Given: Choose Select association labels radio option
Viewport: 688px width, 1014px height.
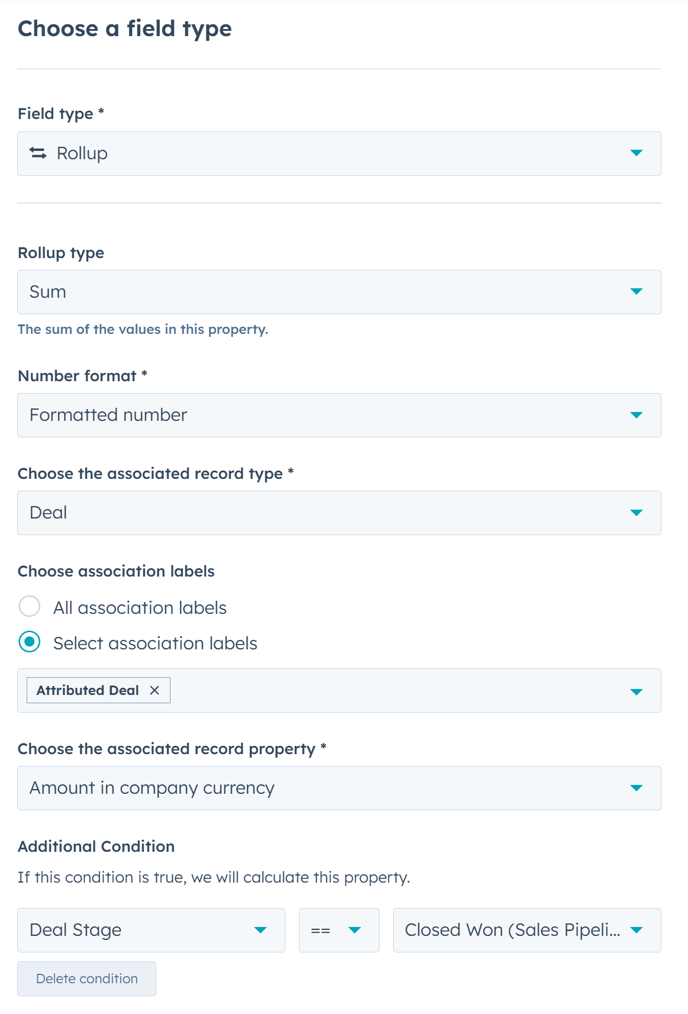Looking at the screenshot, I should pos(30,643).
